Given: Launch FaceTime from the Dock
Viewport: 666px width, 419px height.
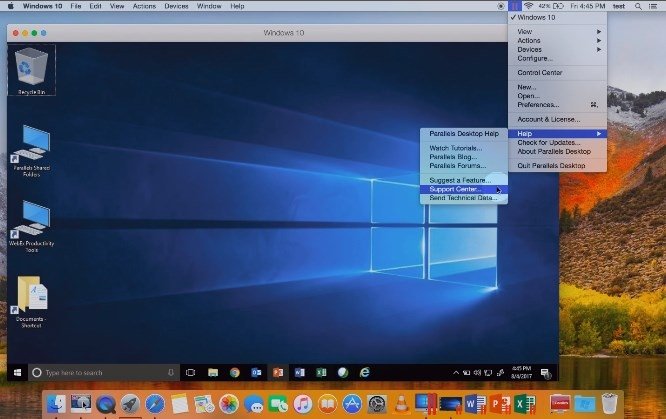Looking at the screenshot, I should click(278, 404).
